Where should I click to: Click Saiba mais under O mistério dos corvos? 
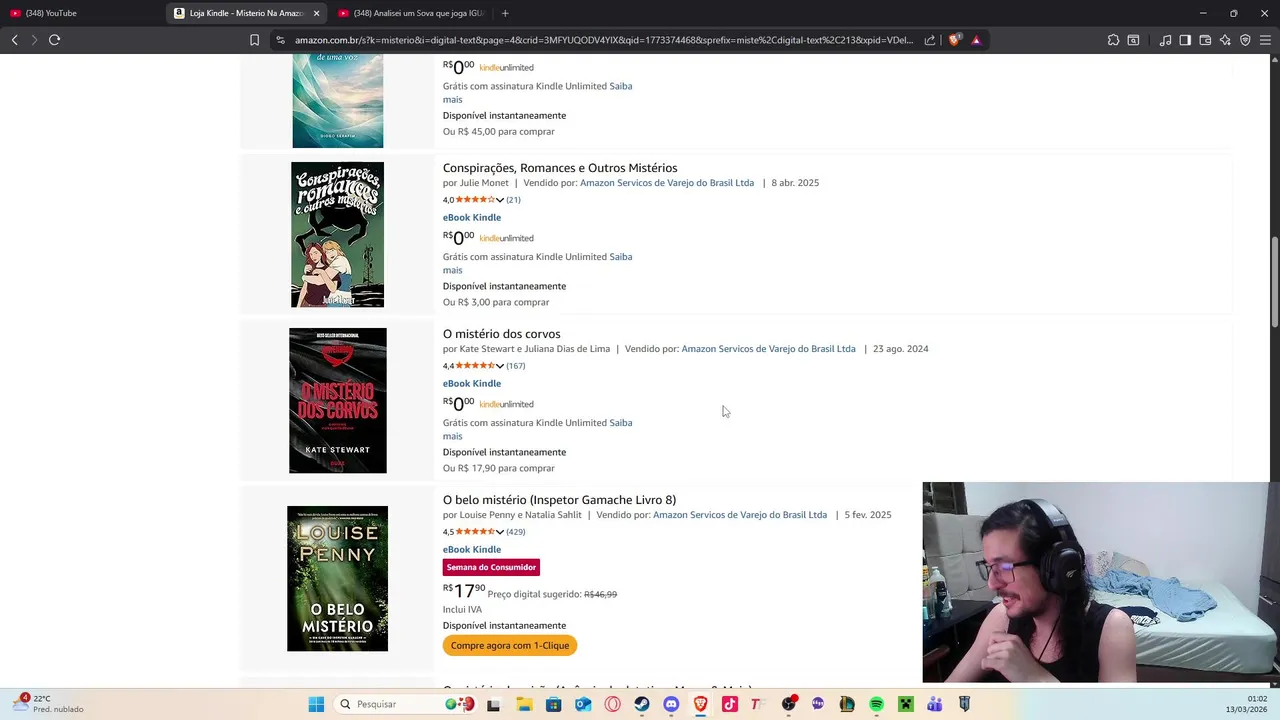[x=620, y=423]
